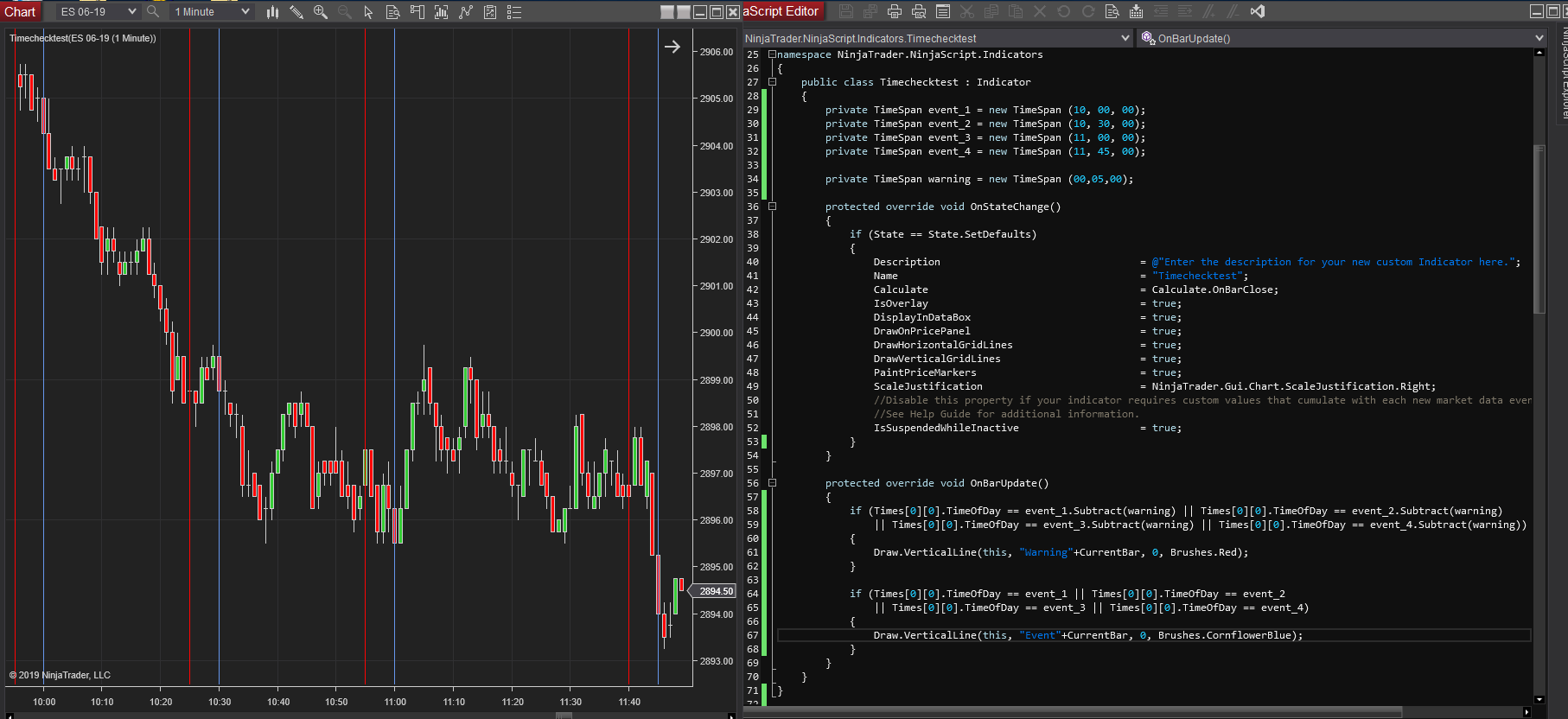This screenshot has height=719, width=1568.
Task: Open the Strategies icon in chart toolbar
Action: 490,12
